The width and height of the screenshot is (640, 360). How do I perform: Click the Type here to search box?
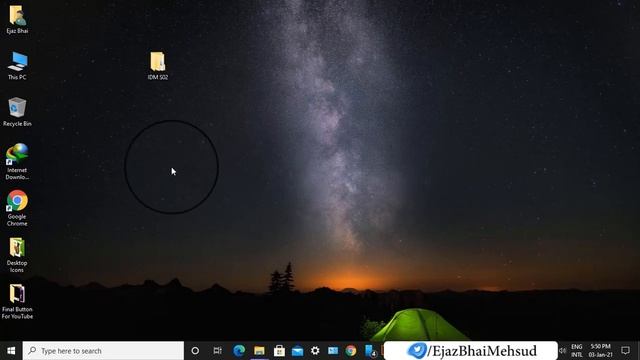[103, 351]
